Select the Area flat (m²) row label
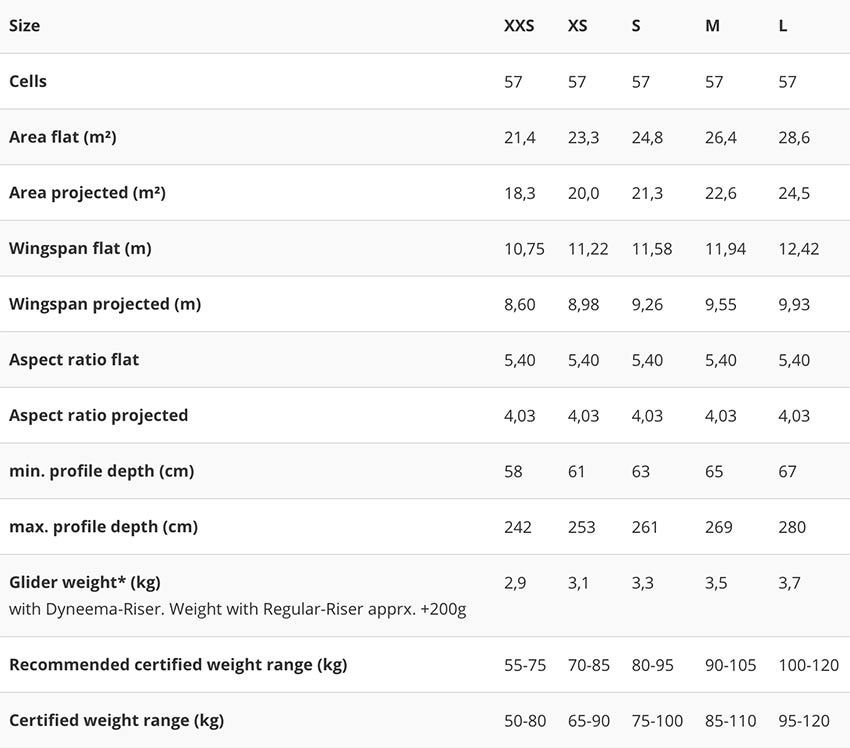The image size is (850, 748). [62, 137]
